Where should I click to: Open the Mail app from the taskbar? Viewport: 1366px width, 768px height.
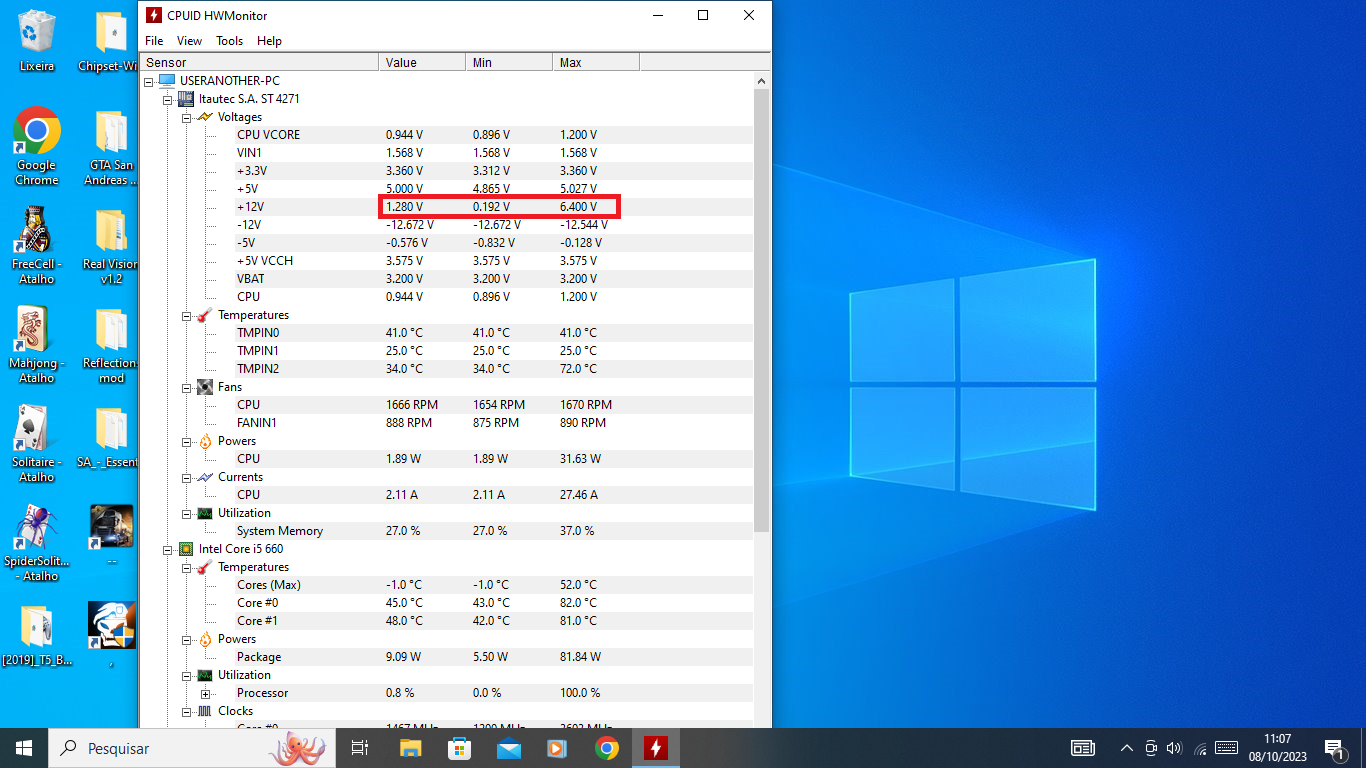508,748
